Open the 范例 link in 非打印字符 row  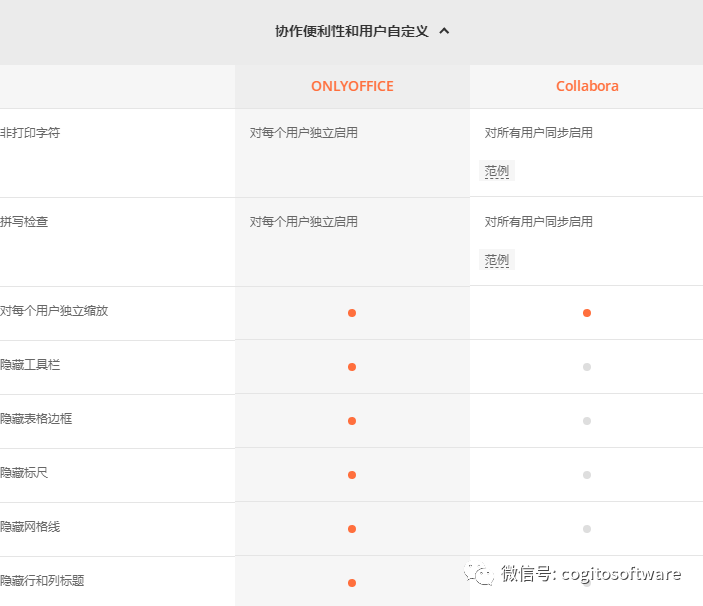click(497, 171)
